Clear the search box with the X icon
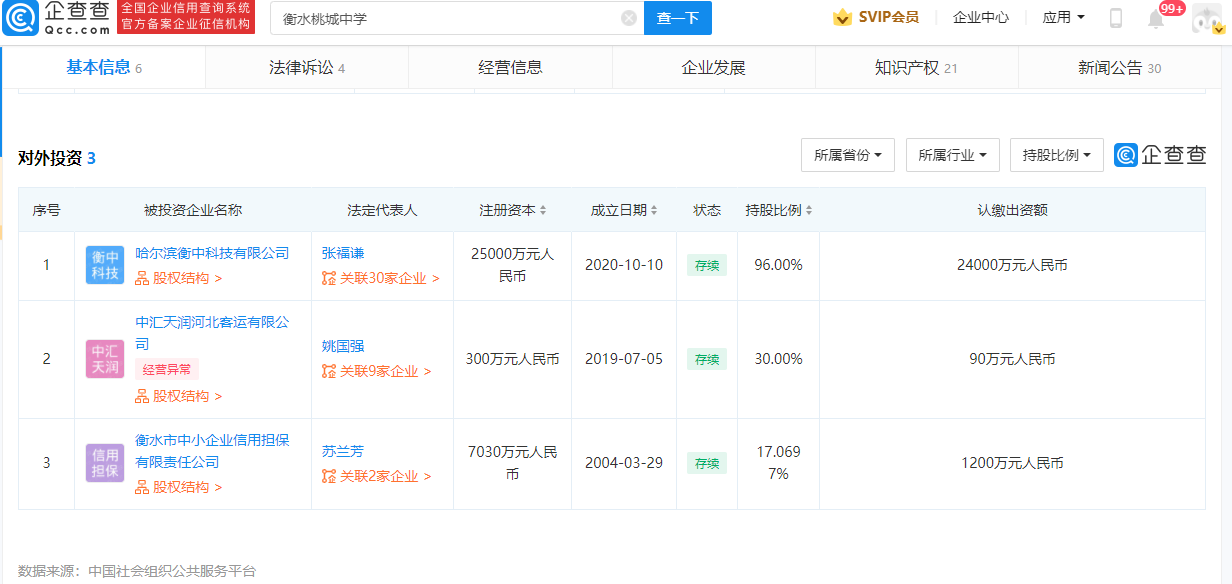The width and height of the screenshot is (1232, 584). click(628, 18)
